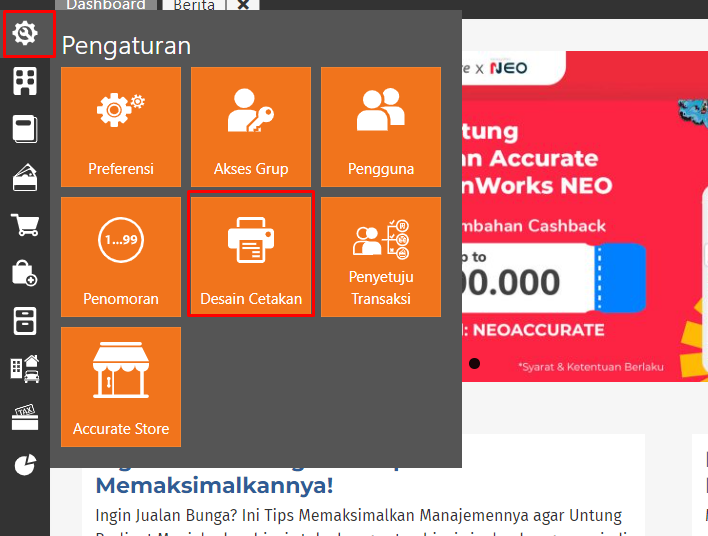Open the company building sidebar icon

coord(25,81)
